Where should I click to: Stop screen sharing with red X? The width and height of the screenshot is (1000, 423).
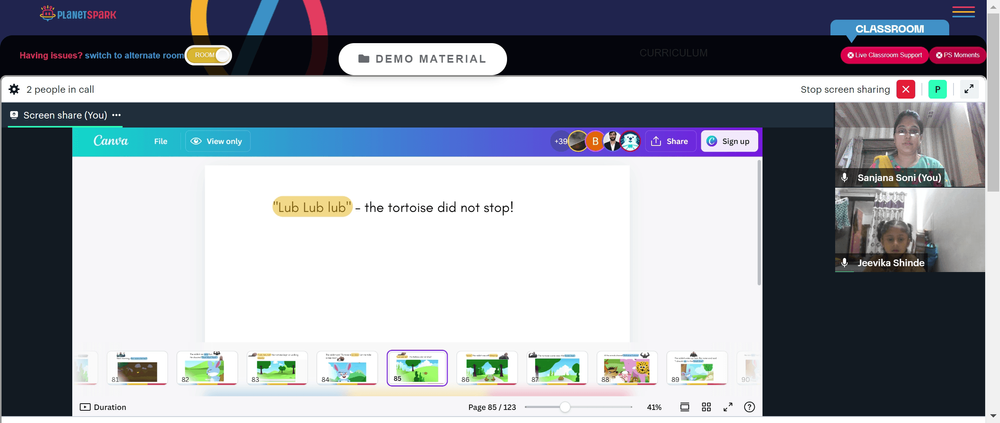906,89
